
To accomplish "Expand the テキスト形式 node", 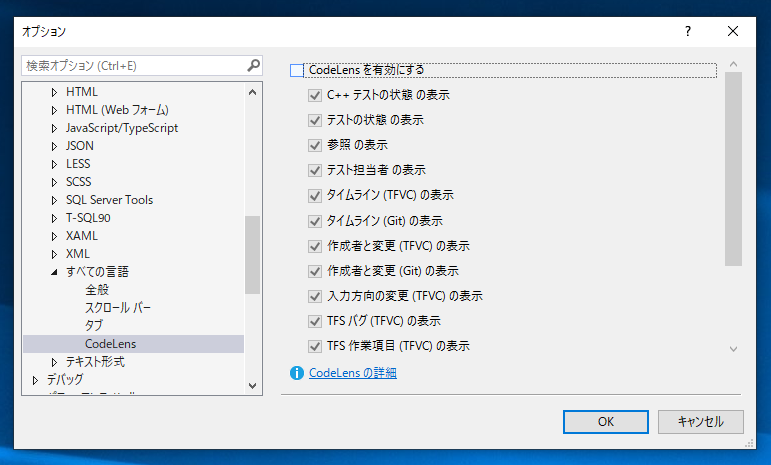I will tap(55, 362).
